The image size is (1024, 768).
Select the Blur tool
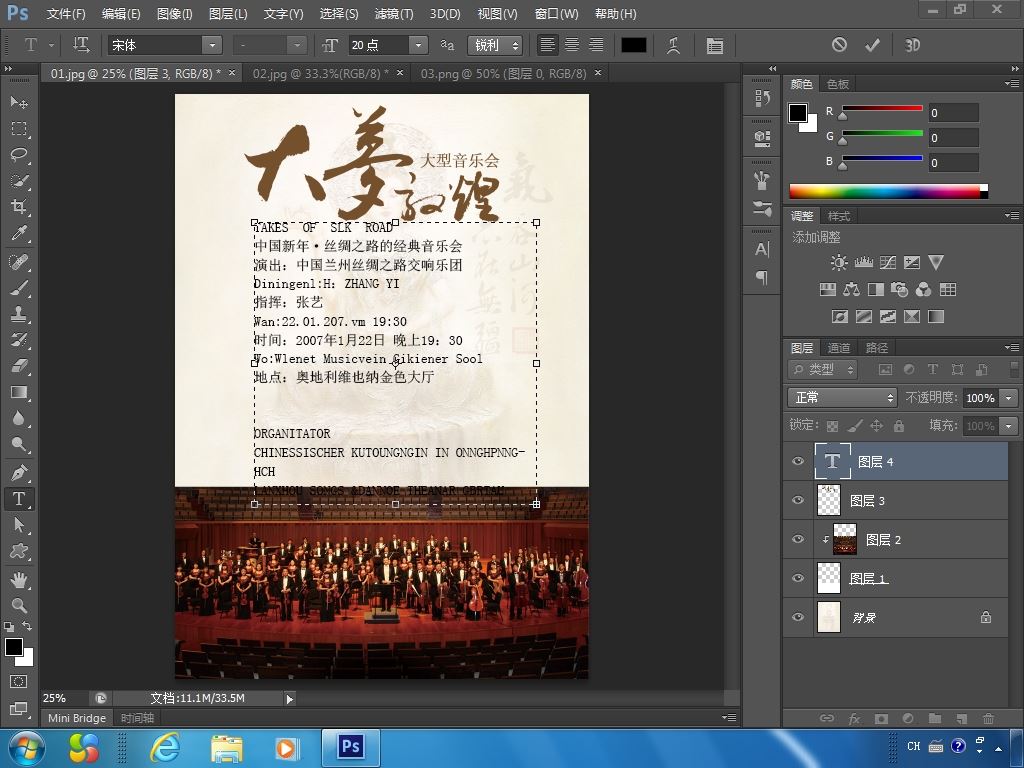click(19, 419)
